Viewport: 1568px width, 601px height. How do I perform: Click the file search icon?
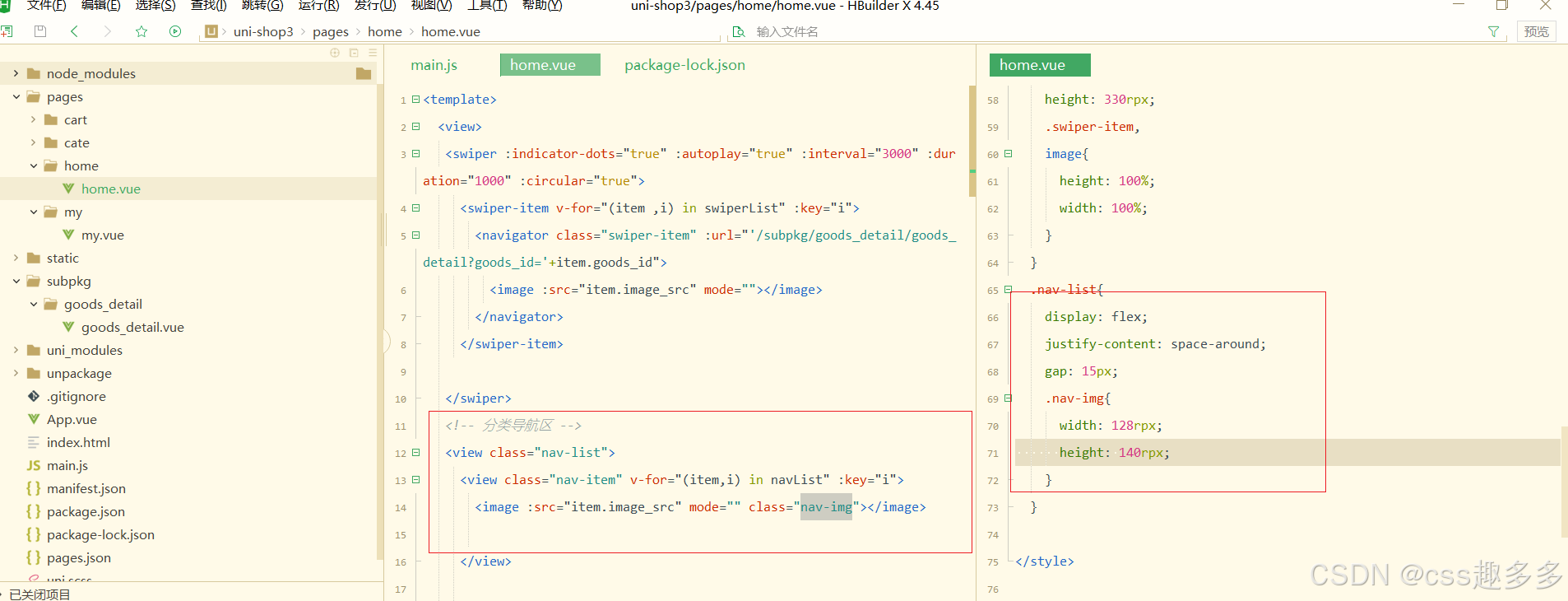point(739,31)
